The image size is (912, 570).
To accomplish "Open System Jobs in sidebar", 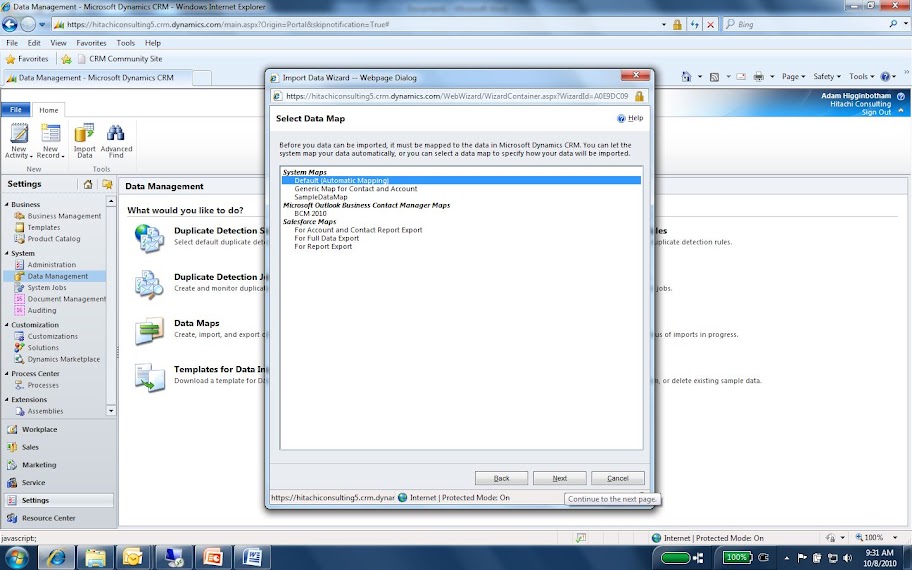I will click(47, 288).
